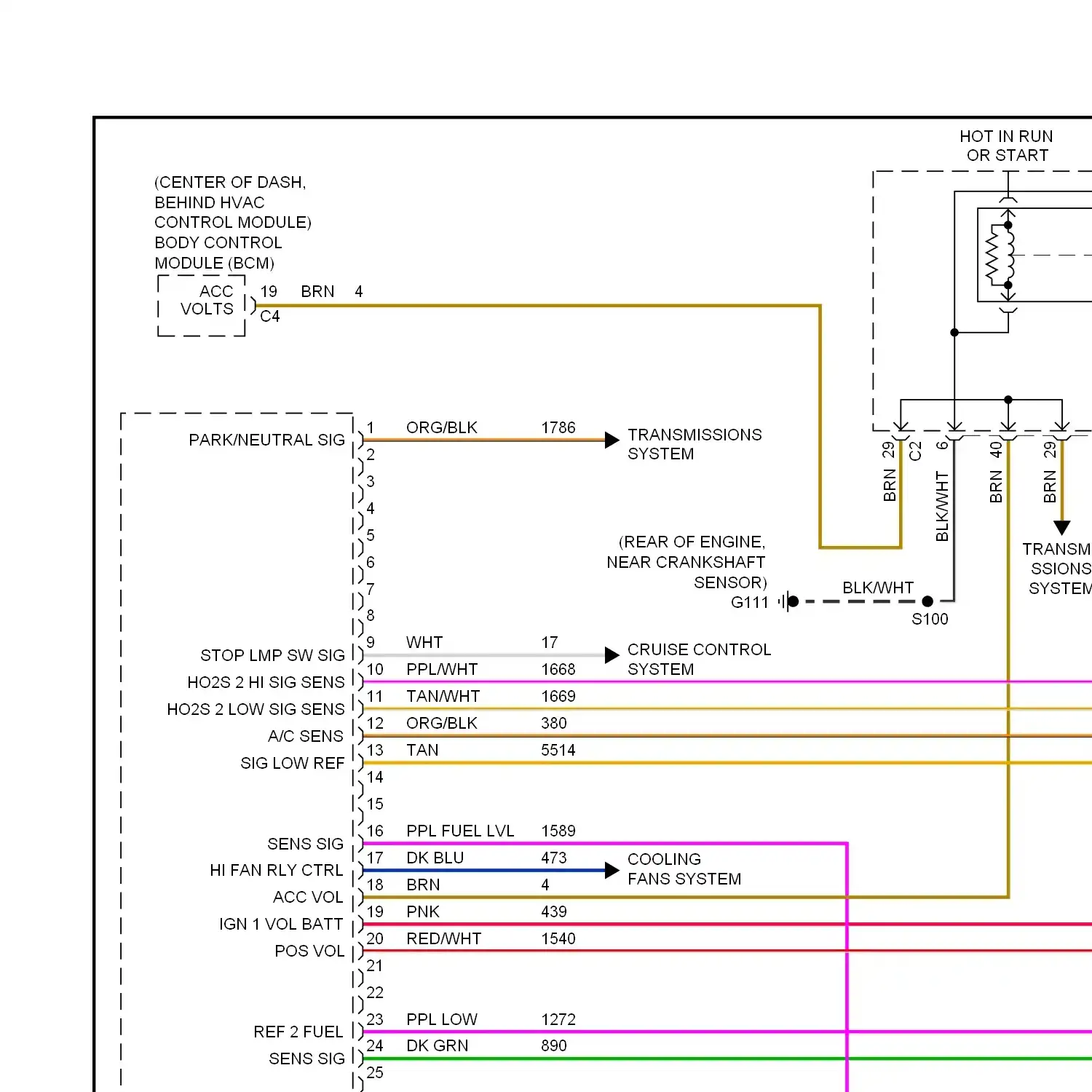Select 'TAN/WHT' wire label
This screenshot has height=1092, width=1092.
pos(443,696)
